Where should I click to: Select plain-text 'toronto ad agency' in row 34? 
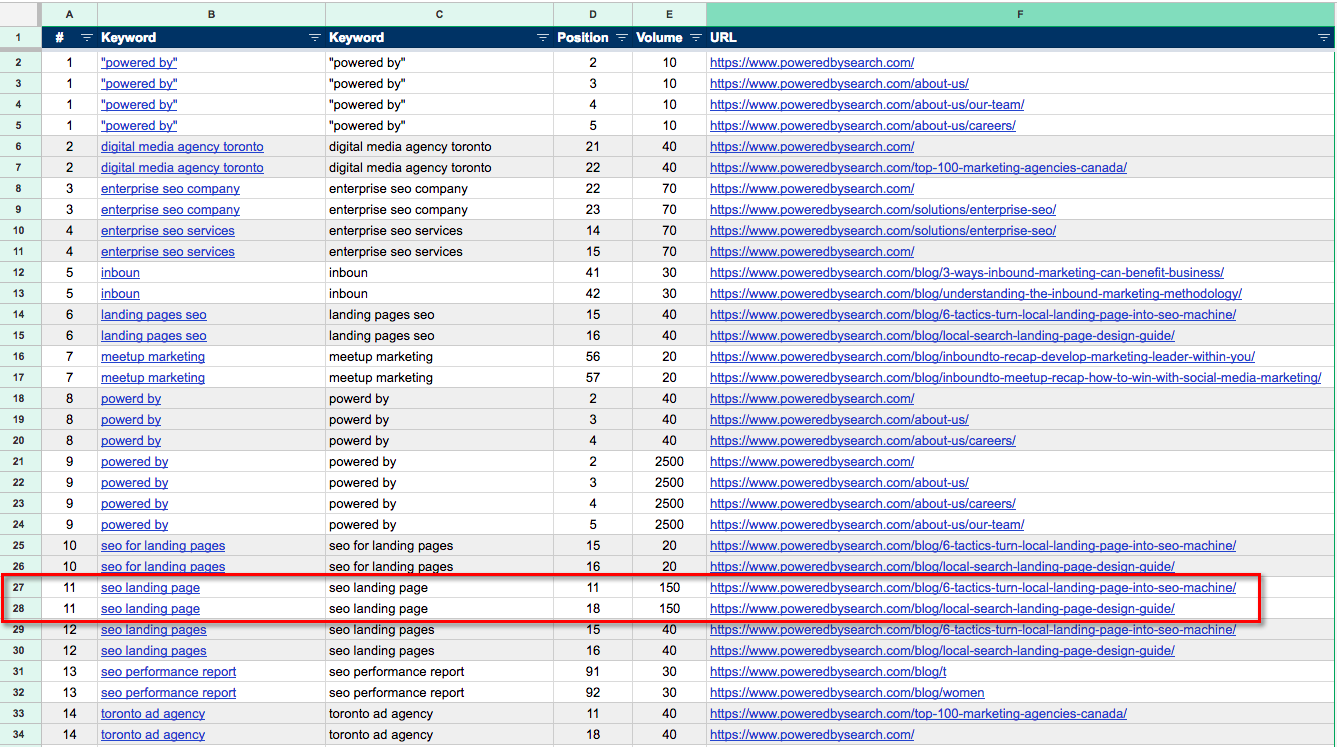(x=381, y=735)
